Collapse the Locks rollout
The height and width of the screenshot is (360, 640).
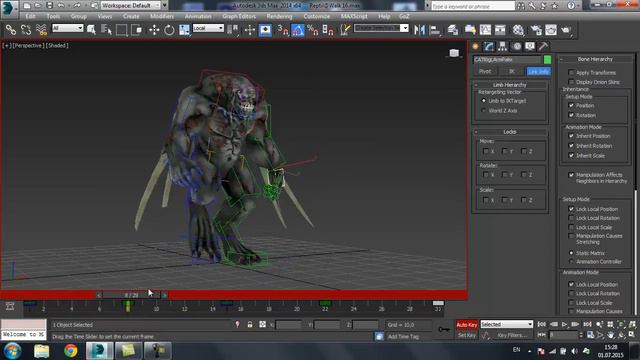(509, 132)
